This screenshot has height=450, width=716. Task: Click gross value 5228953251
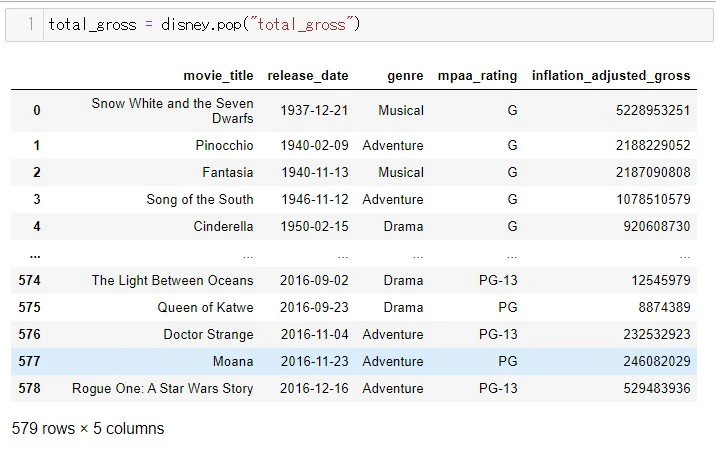coord(653,111)
